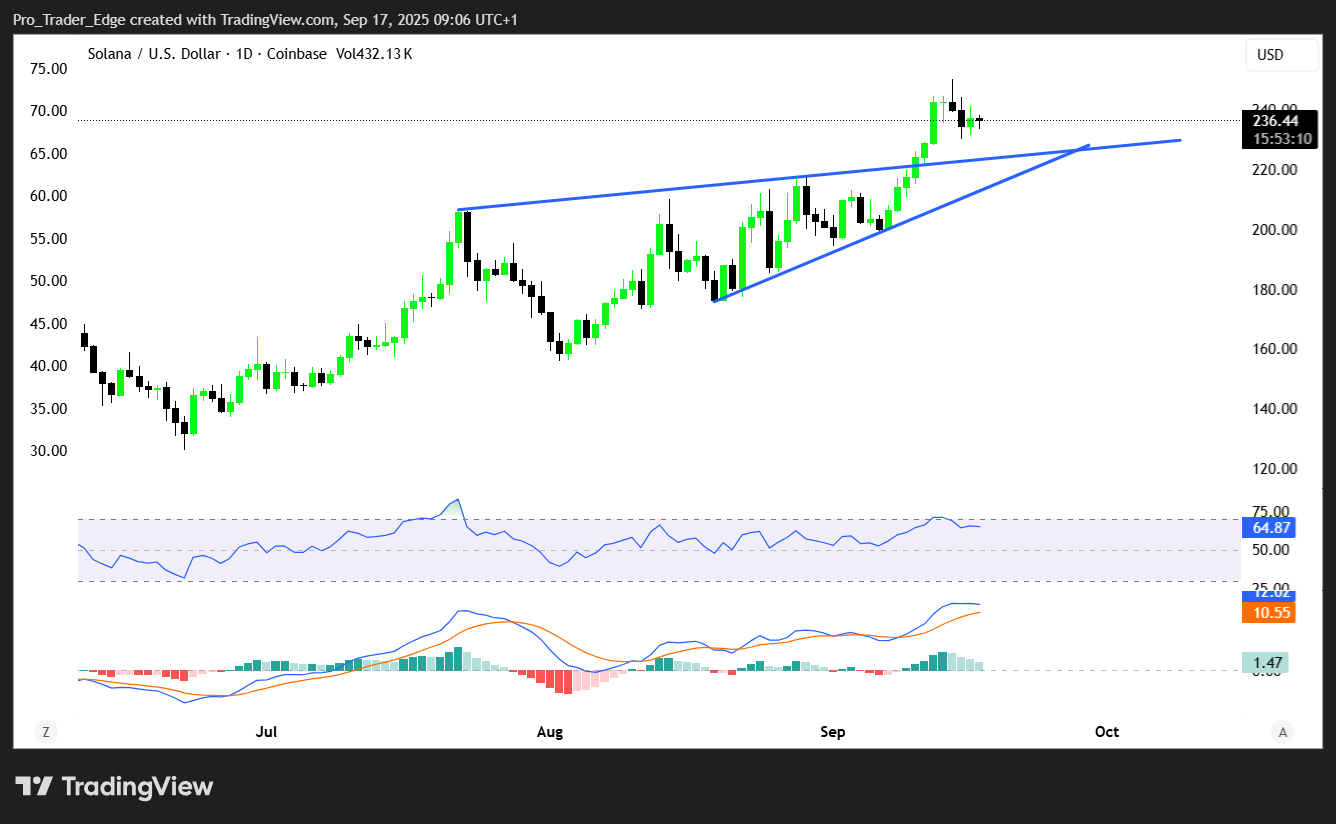Click the MACD histogram value 1.47
1336x824 pixels.
tap(1265, 662)
